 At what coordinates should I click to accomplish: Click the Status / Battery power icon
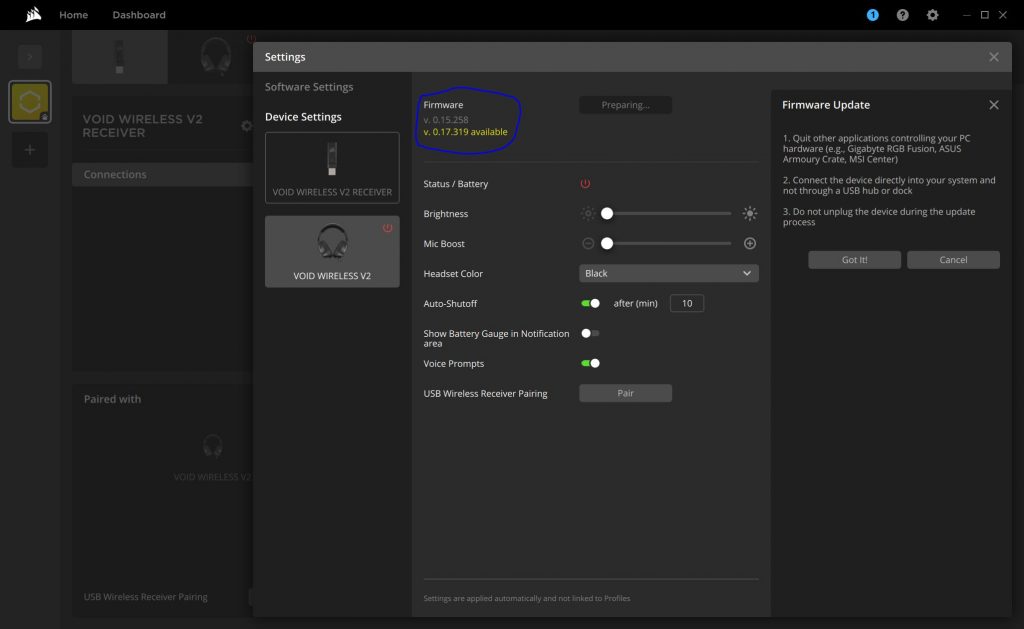(585, 184)
